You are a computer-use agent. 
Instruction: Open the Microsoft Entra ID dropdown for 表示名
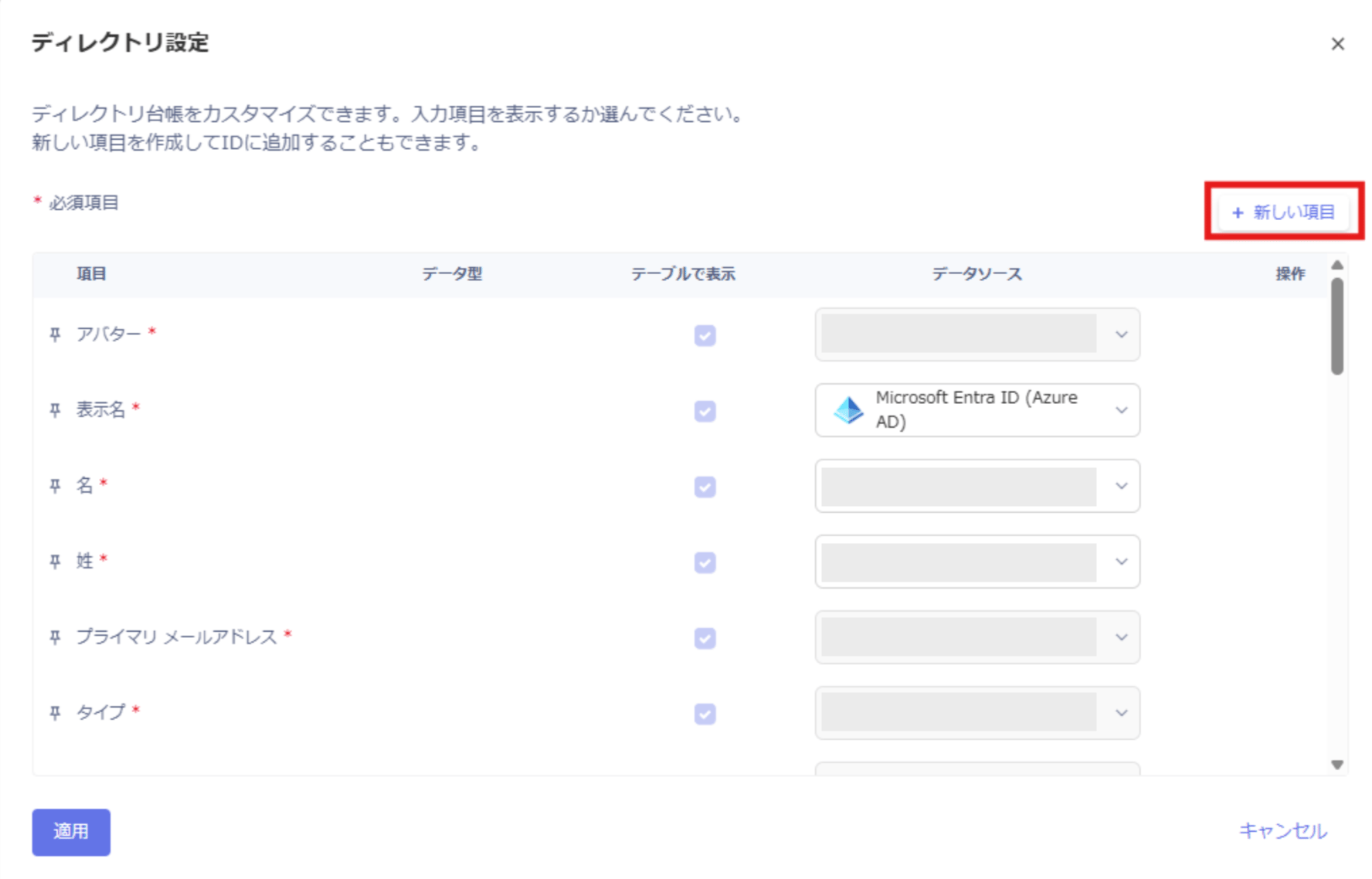pyautogui.click(x=977, y=410)
